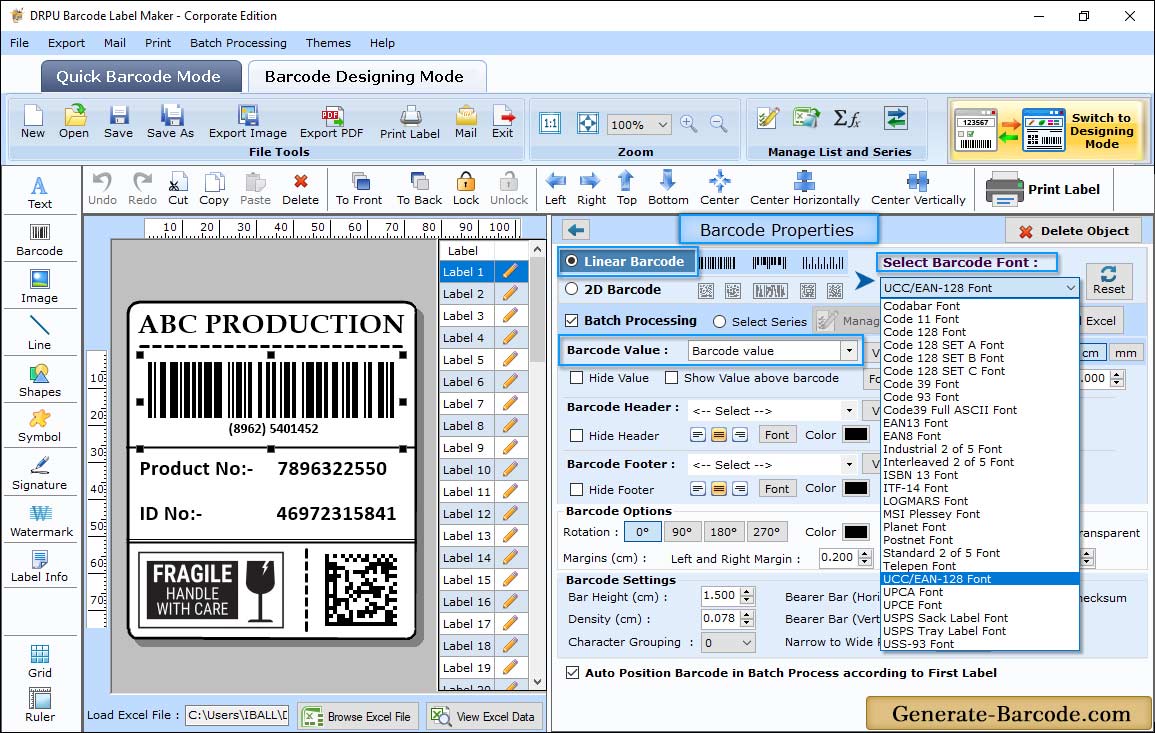
Task: Save the label using the Save icon
Action: point(118,122)
